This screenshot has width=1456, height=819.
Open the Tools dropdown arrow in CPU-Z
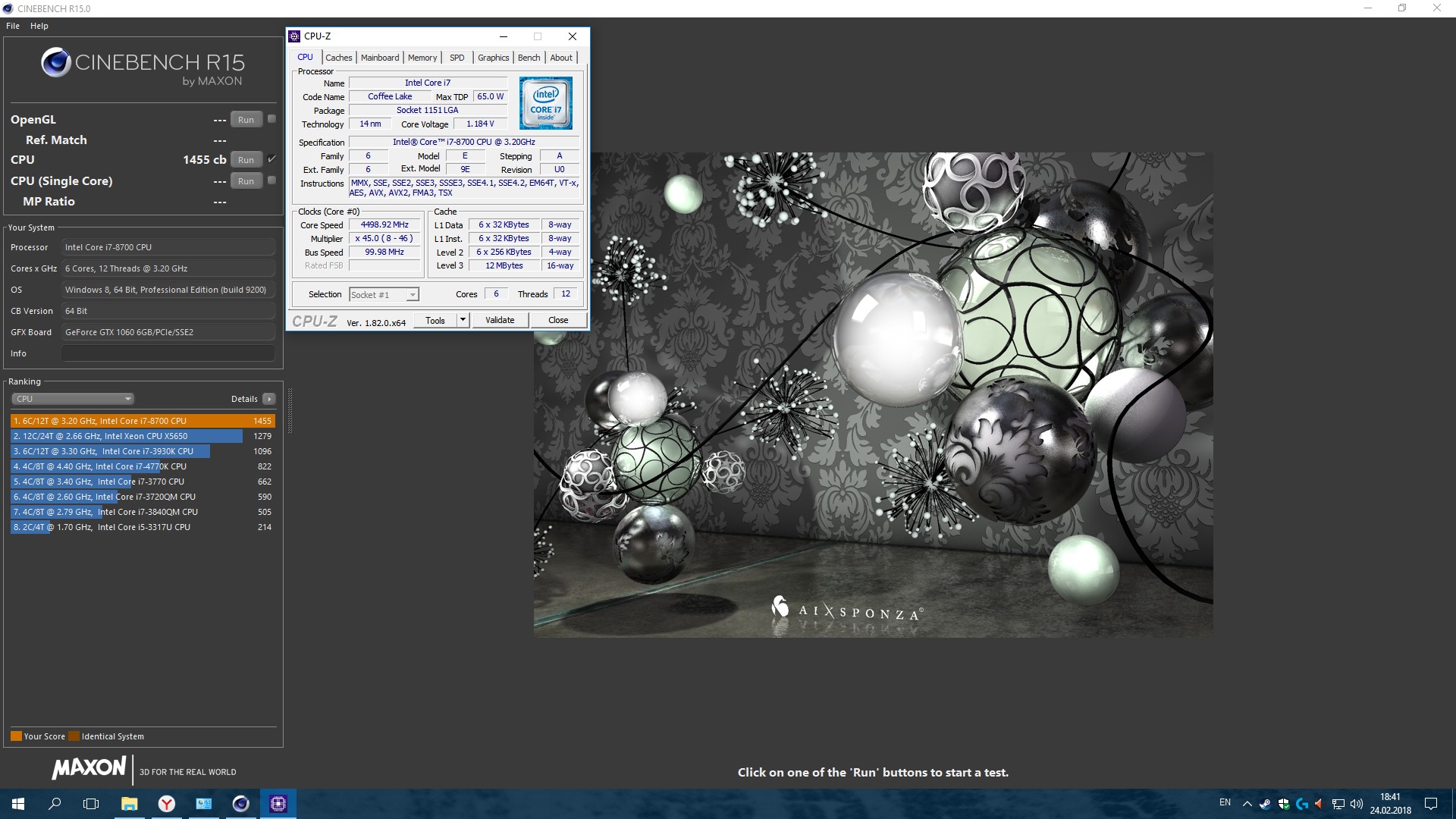click(463, 320)
